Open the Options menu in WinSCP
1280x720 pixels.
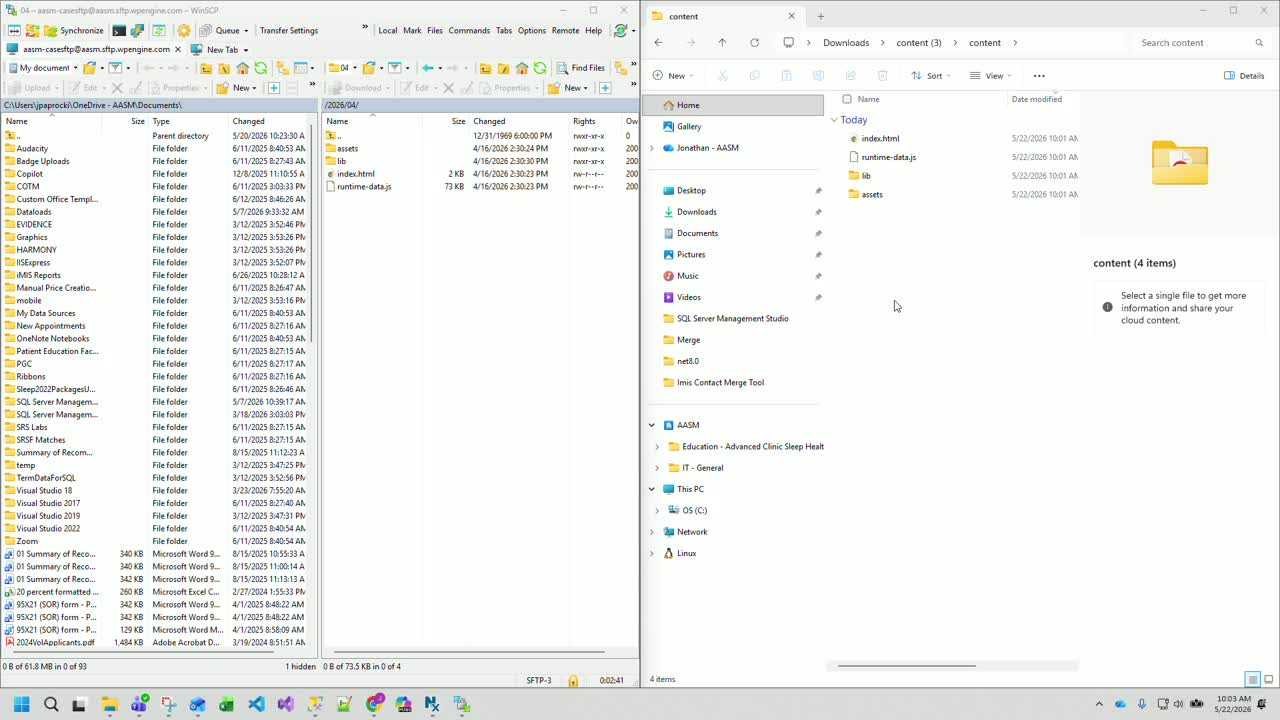pos(532,30)
